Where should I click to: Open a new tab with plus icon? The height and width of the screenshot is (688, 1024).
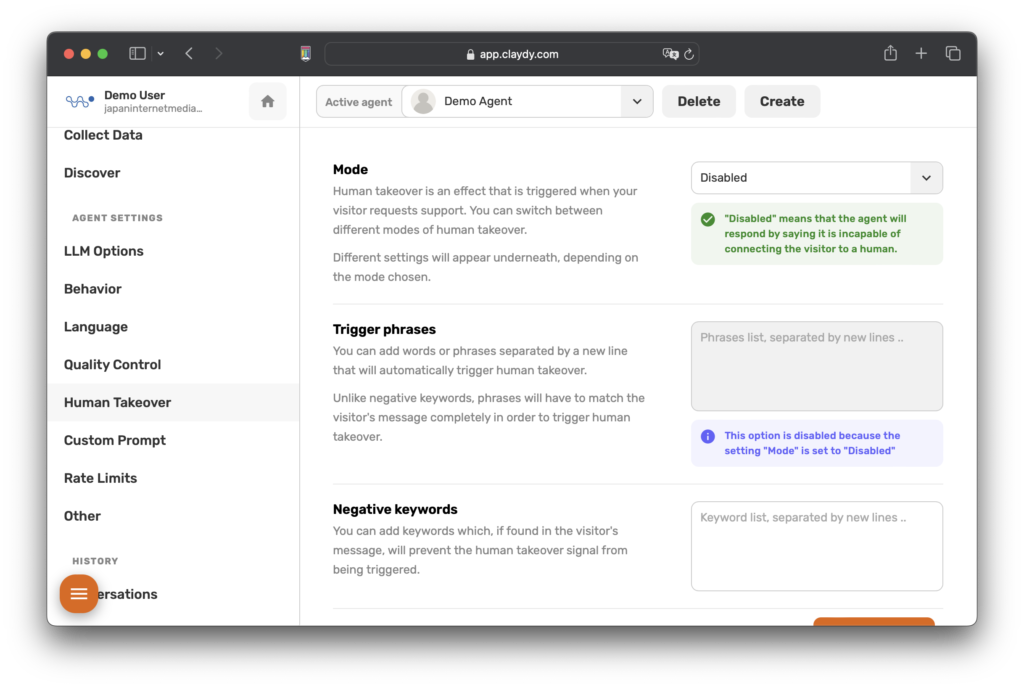[x=921, y=54]
